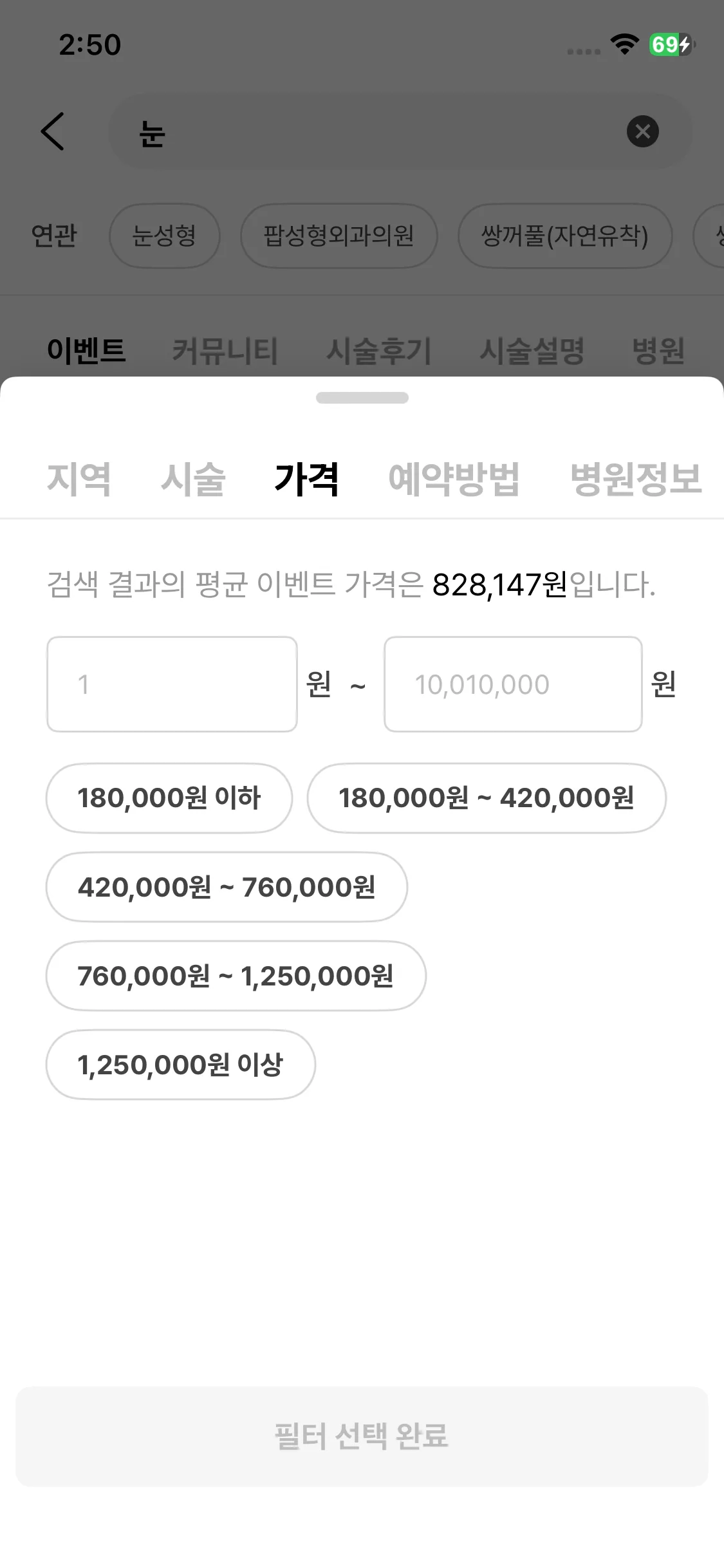Viewport: 724px width, 1568px height.
Task: Click the maximum price input field
Action: [513, 684]
